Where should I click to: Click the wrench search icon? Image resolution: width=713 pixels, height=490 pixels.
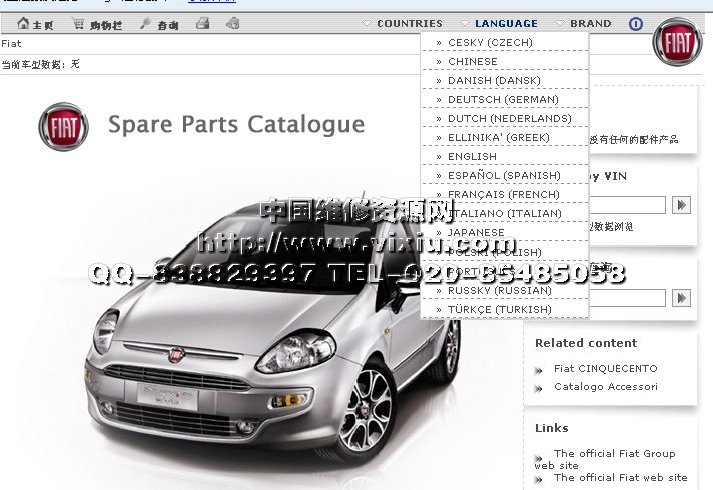point(145,23)
